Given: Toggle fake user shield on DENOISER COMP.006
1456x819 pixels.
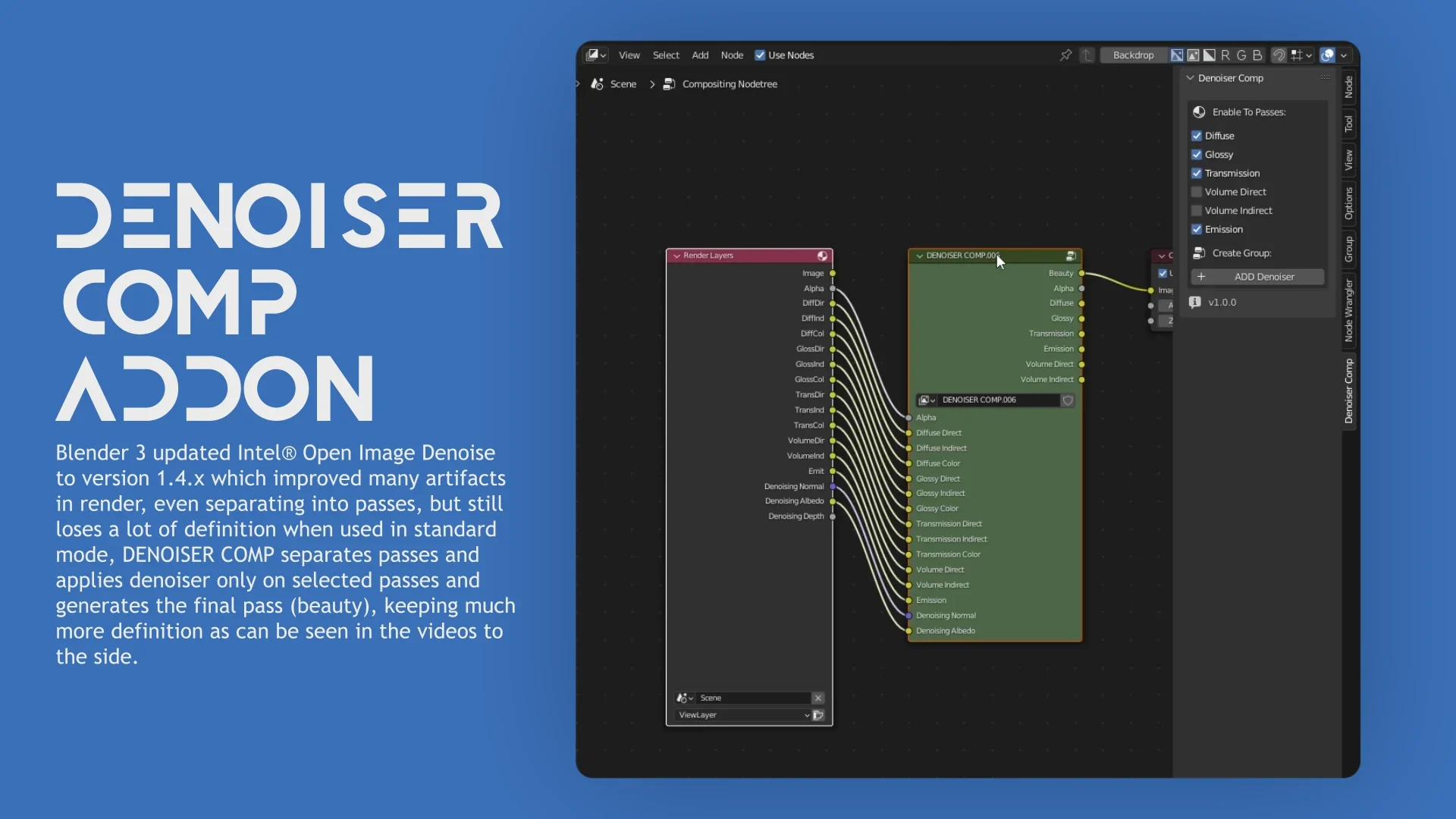Looking at the screenshot, I should coord(1068,400).
